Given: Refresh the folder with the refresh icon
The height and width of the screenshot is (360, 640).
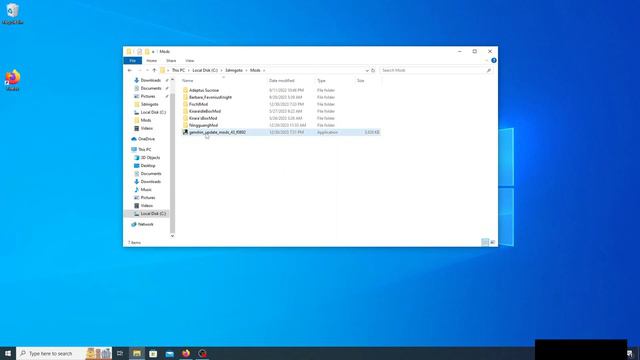Looking at the screenshot, I should tap(373, 70).
